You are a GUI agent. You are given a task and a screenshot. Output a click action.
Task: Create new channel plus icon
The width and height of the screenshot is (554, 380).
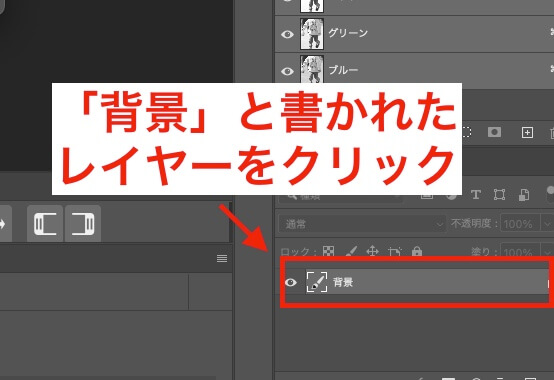(527, 132)
